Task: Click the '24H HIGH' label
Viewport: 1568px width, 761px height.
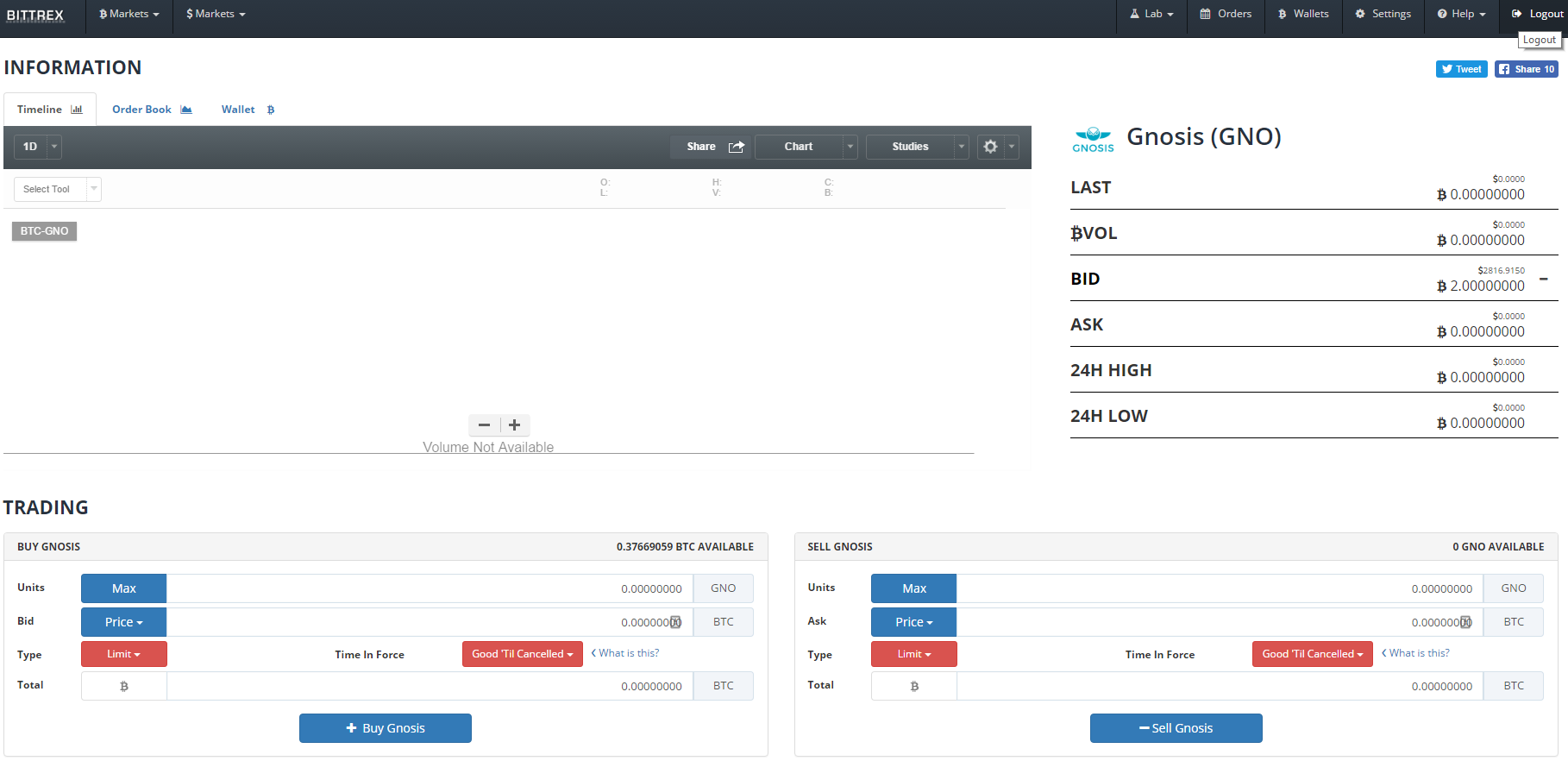Action: point(1111,370)
